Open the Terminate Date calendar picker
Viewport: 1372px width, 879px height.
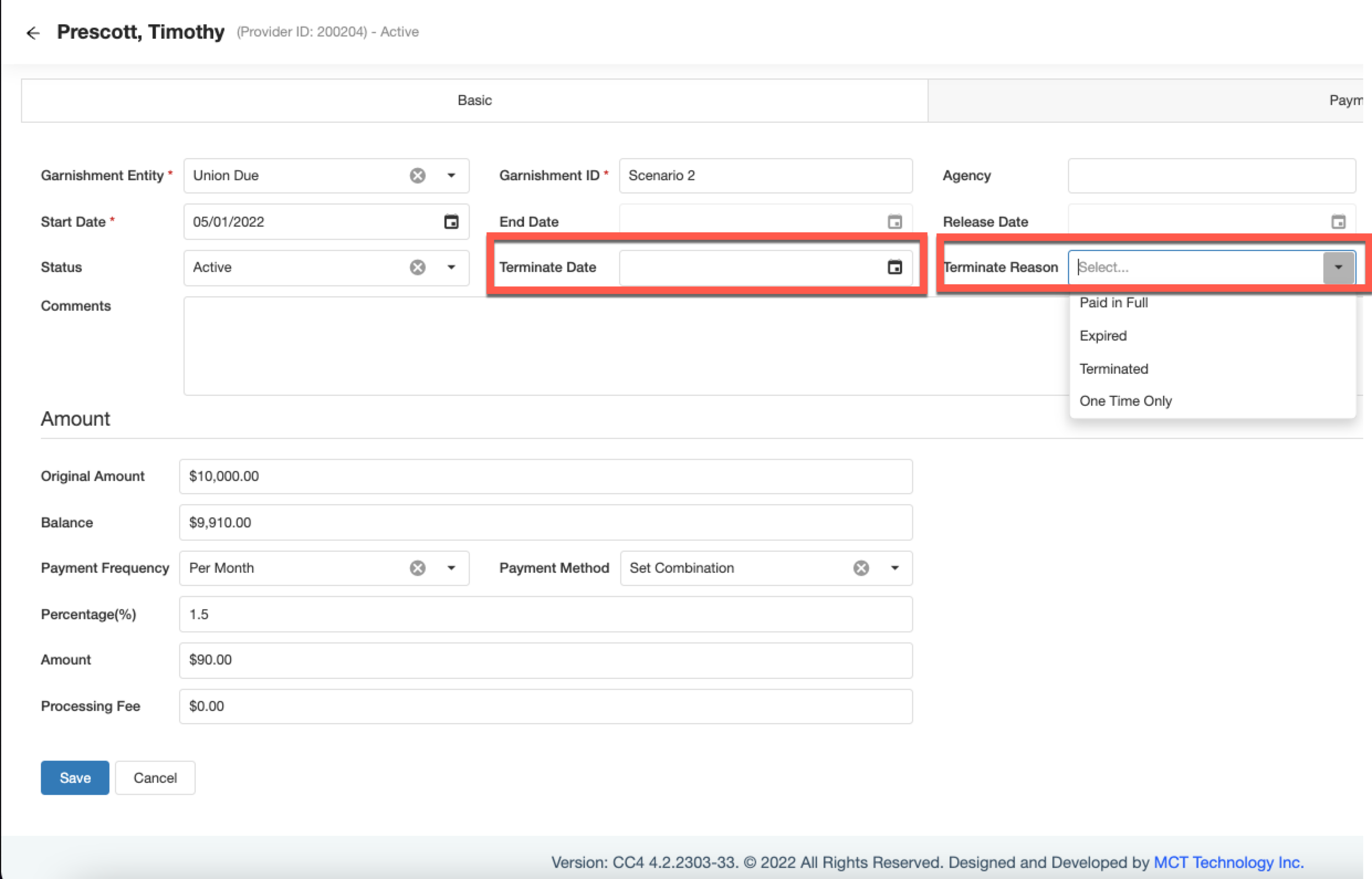click(x=895, y=267)
